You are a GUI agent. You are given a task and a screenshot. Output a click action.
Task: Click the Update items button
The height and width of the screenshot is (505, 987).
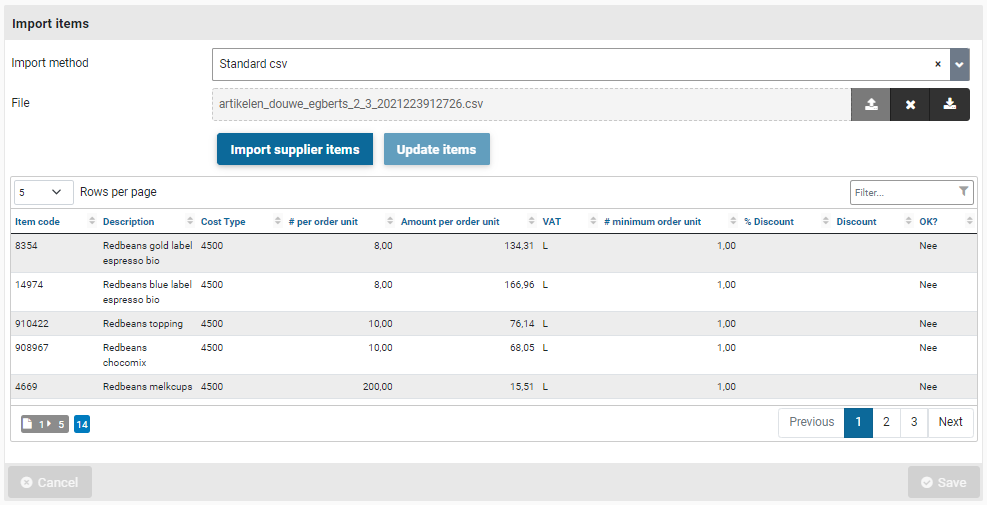pyautogui.click(x=436, y=150)
